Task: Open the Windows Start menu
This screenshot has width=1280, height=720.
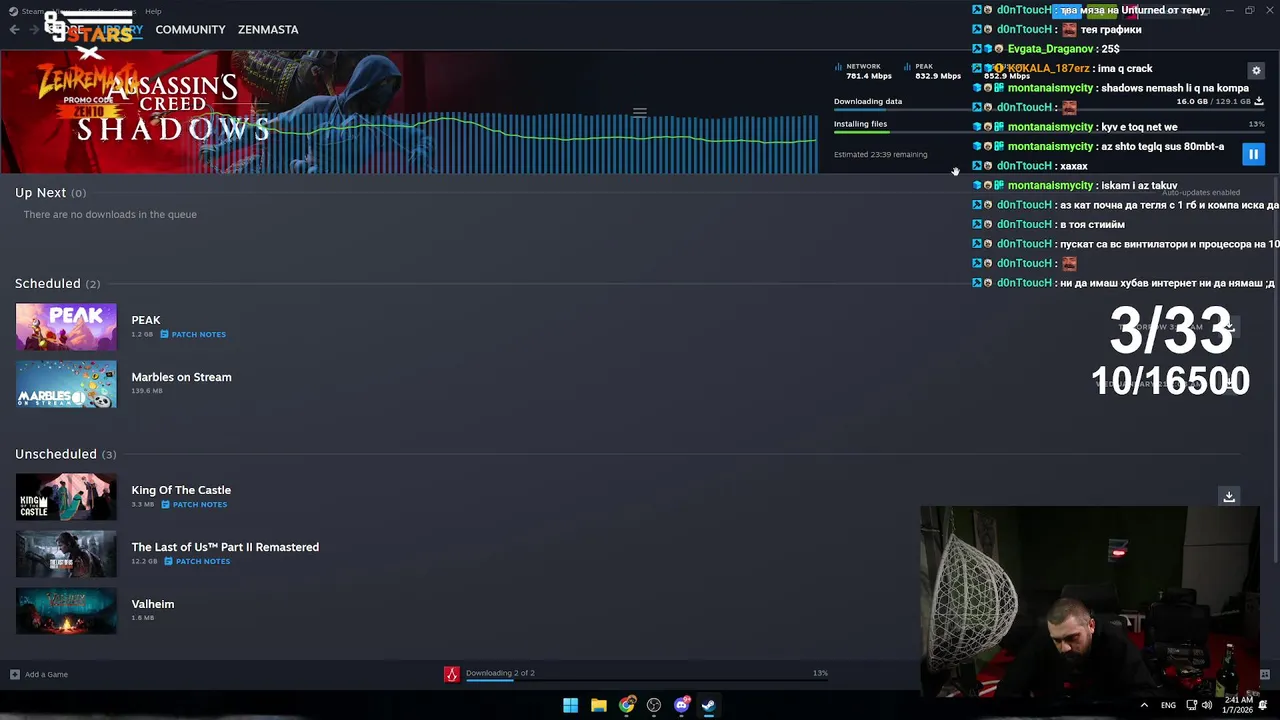Action: pyautogui.click(x=570, y=705)
